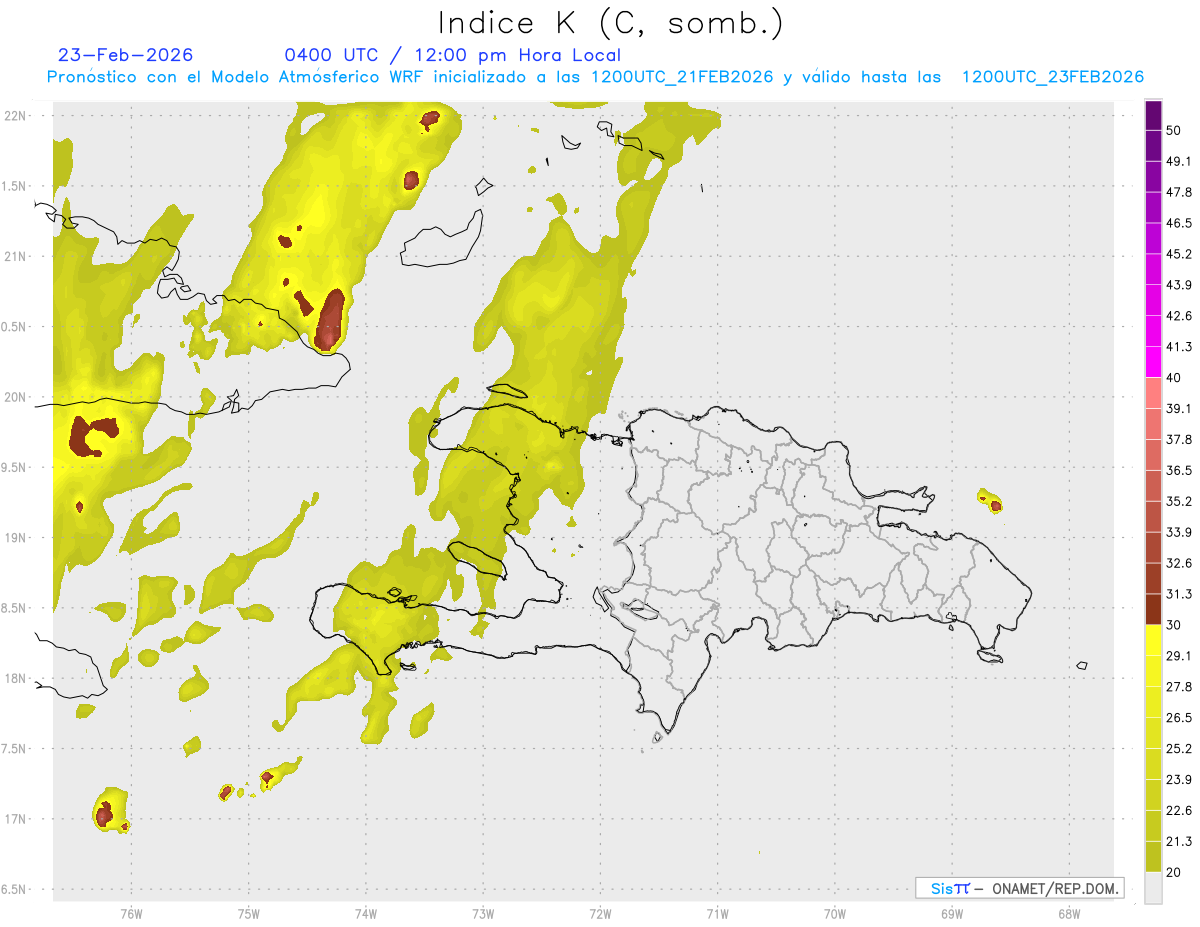Click the '72W' longitude label
1200x927 pixels.
pyautogui.click(x=600, y=914)
